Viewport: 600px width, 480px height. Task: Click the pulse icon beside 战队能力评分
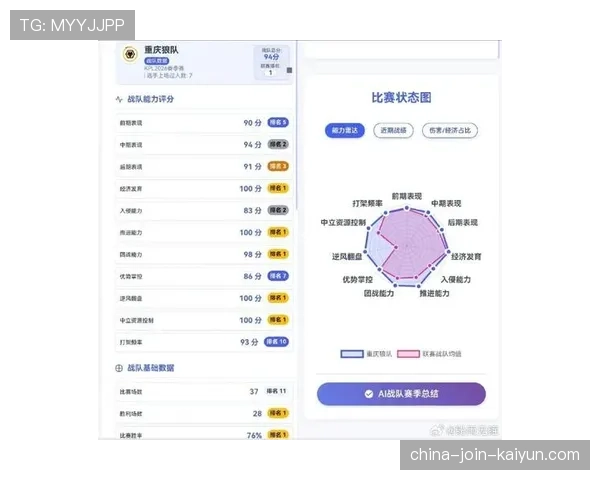(119, 99)
